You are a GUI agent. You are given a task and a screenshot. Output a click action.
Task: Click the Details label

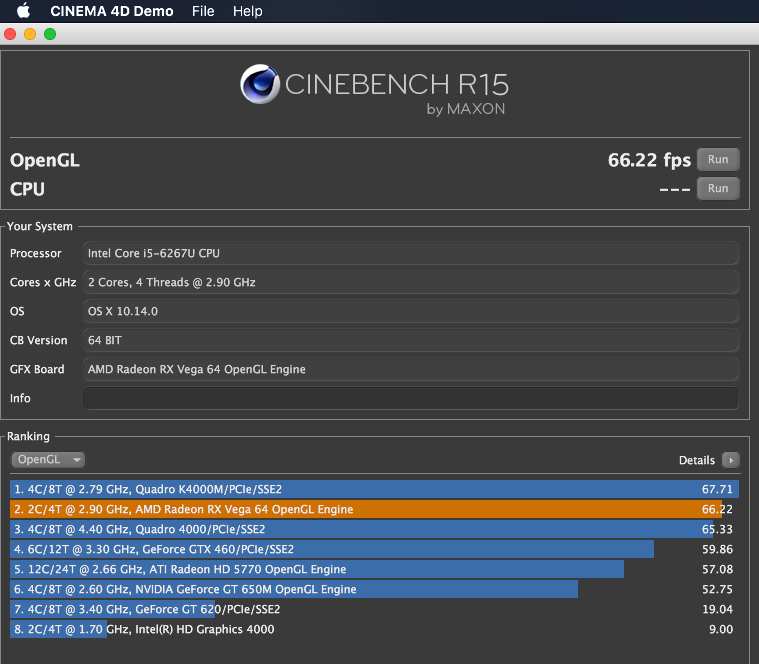pyautogui.click(x=697, y=460)
